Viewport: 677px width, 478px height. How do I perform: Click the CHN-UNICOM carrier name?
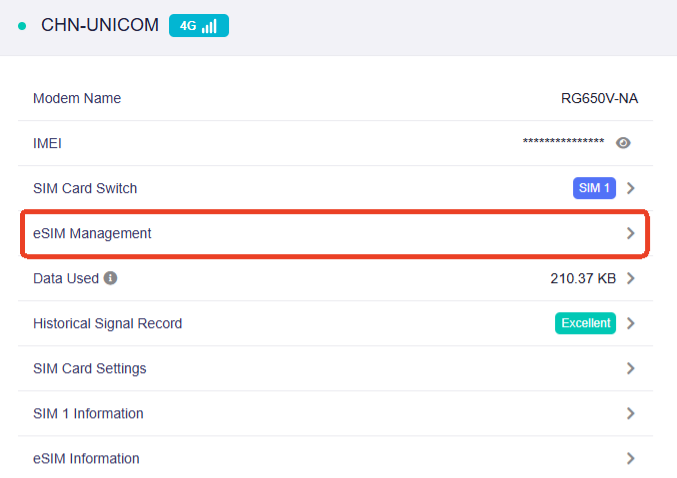coord(100,25)
